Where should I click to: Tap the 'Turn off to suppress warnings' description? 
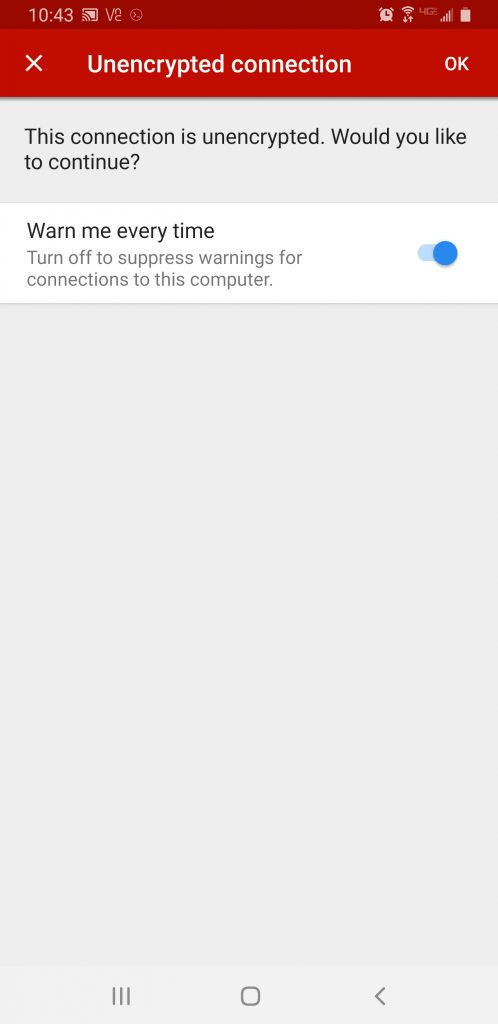click(x=164, y=268)
